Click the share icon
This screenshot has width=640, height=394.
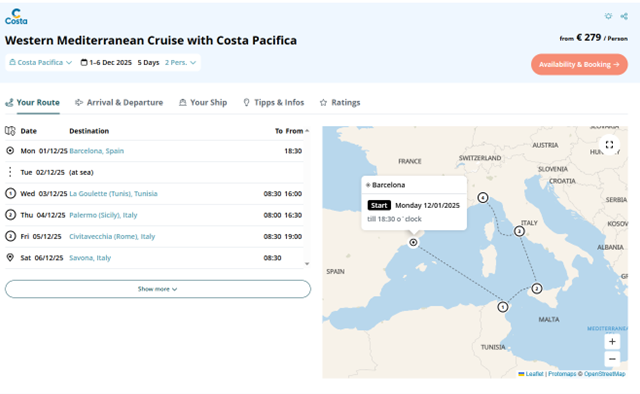tap(624, 16)
